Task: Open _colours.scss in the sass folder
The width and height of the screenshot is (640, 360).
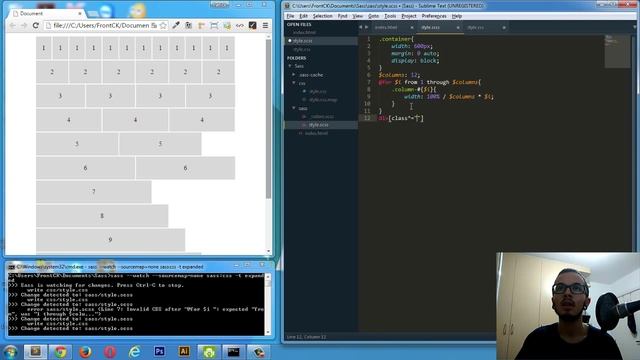Action: coord(321,116)
